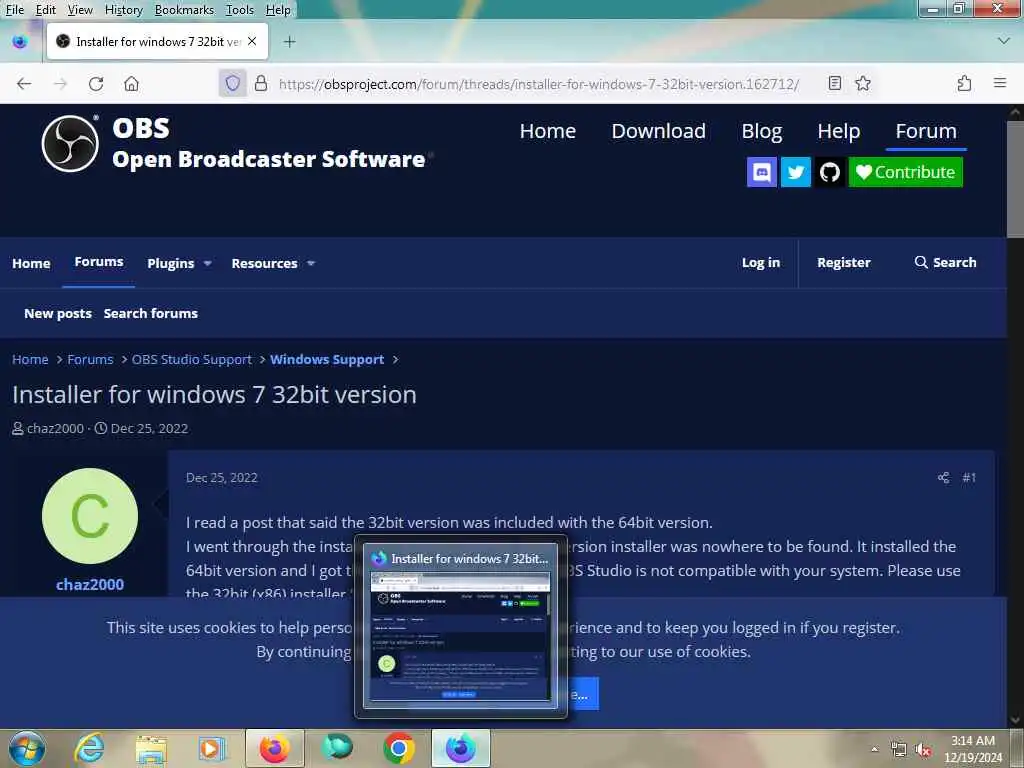Open the OBS Blog link
Image resolution: width=1024 pixels, height=768 pixels.
click(761, 131)
